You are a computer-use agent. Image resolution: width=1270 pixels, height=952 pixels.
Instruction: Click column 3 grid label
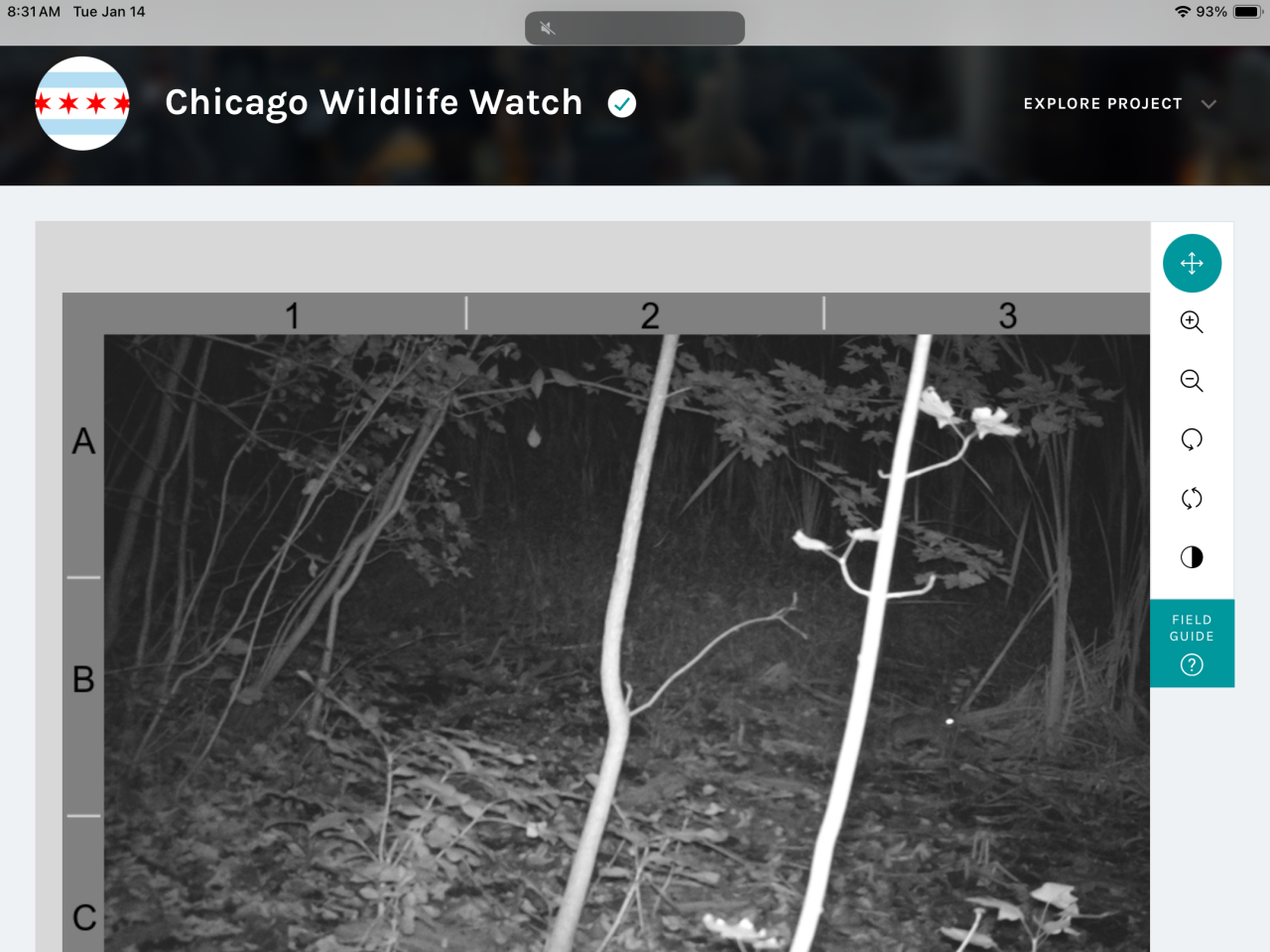[x=1008, y=315]
